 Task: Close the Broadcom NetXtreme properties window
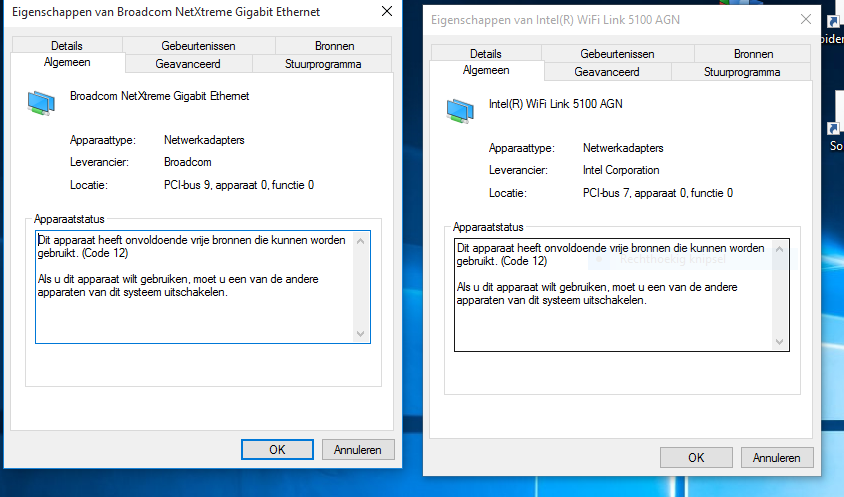pos(386,11)
